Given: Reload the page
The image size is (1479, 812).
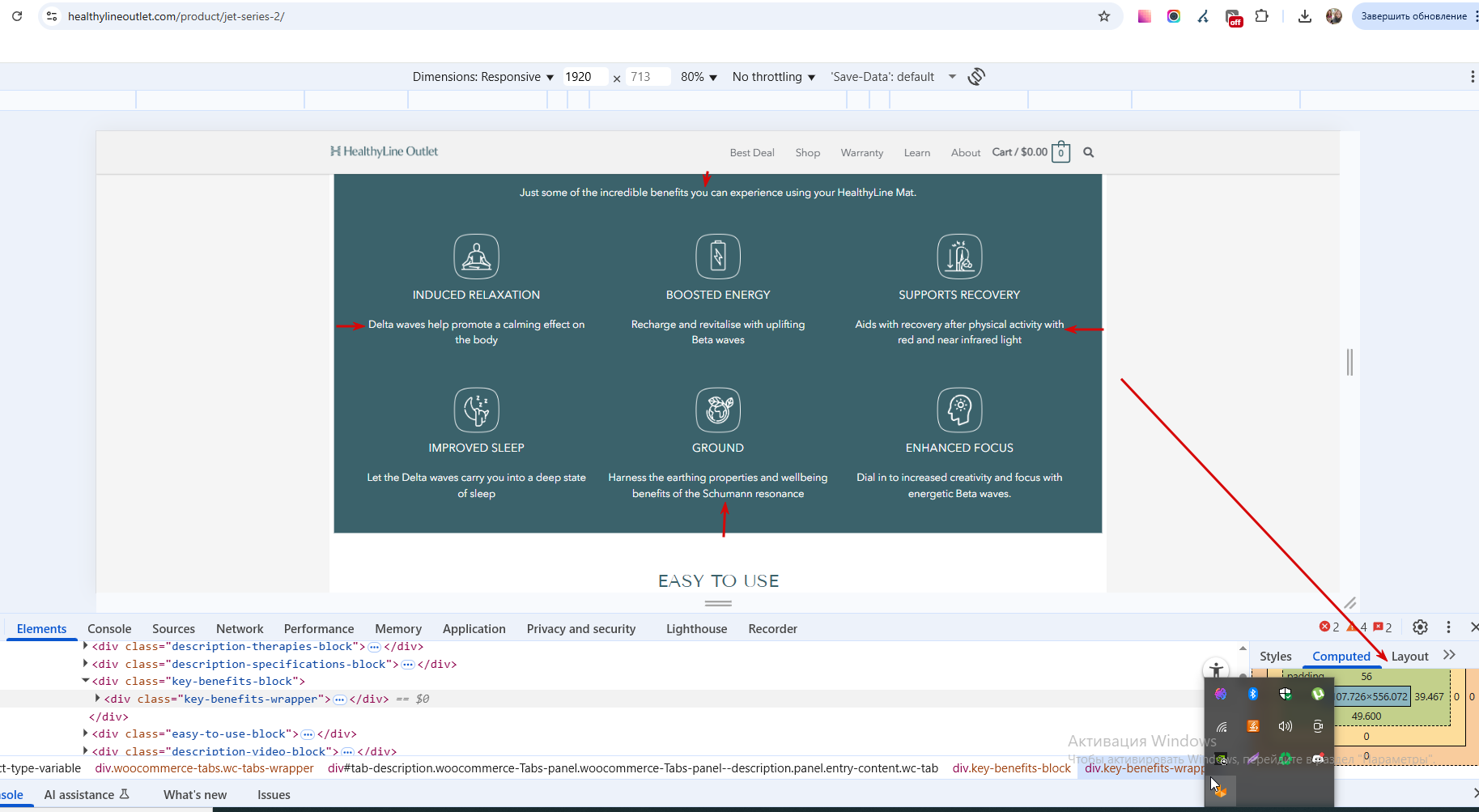Looking at the screenshot, I should (x=17, y=16).
